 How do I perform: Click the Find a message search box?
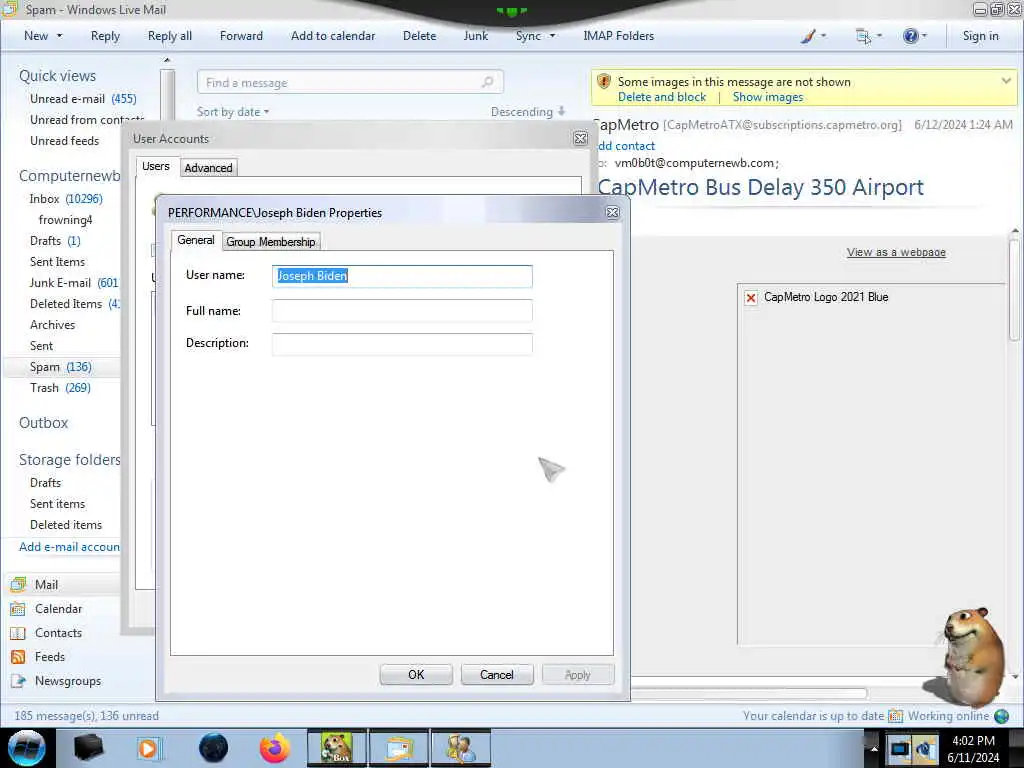click(350, 82)
